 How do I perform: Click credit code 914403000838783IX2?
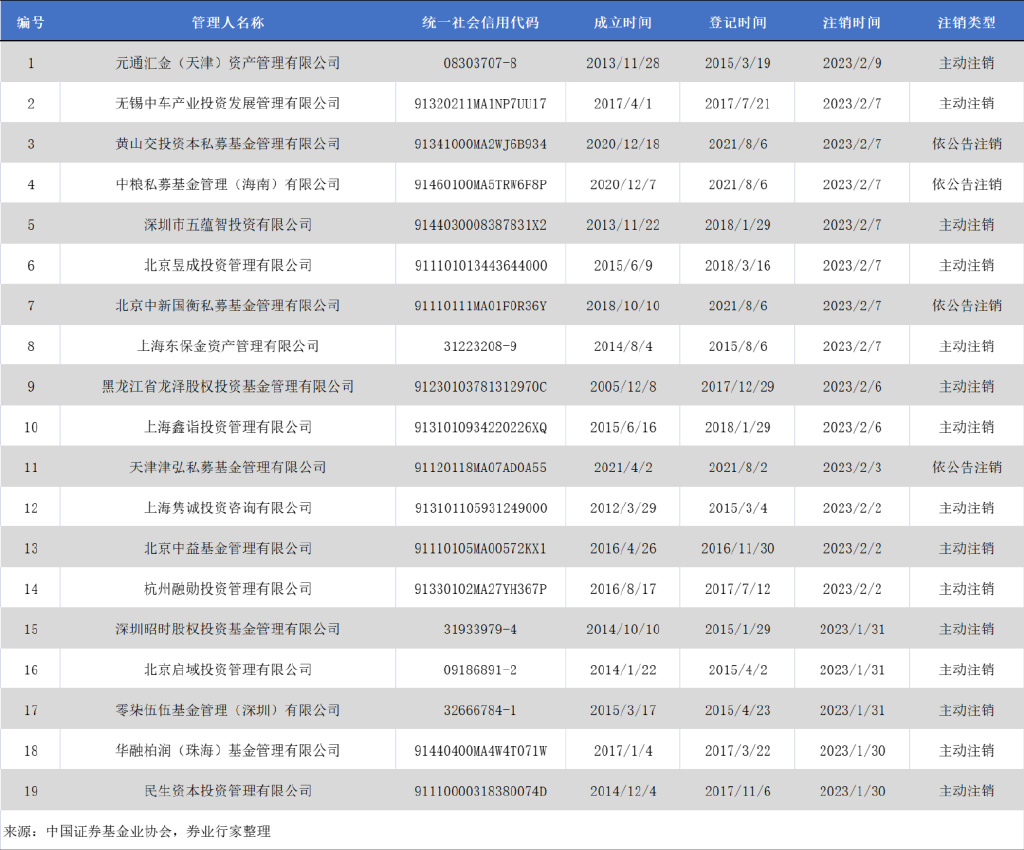pos(480,225)
